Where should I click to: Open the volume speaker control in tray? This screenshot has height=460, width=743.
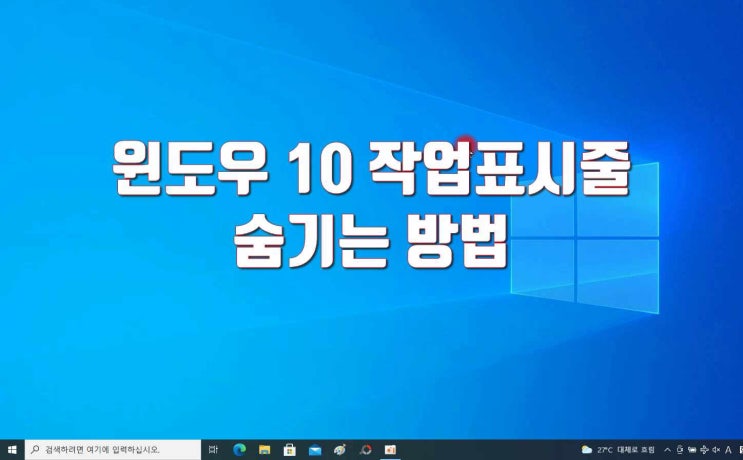click(716, 450)
